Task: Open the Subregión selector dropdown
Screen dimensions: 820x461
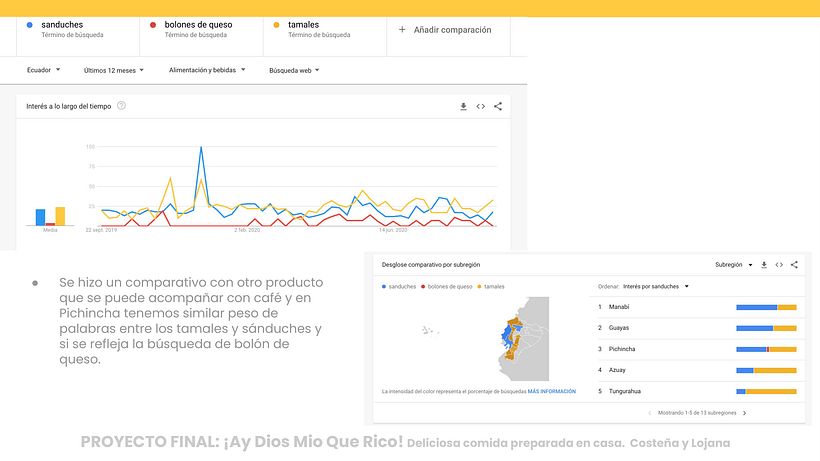Action: (733, 265)
